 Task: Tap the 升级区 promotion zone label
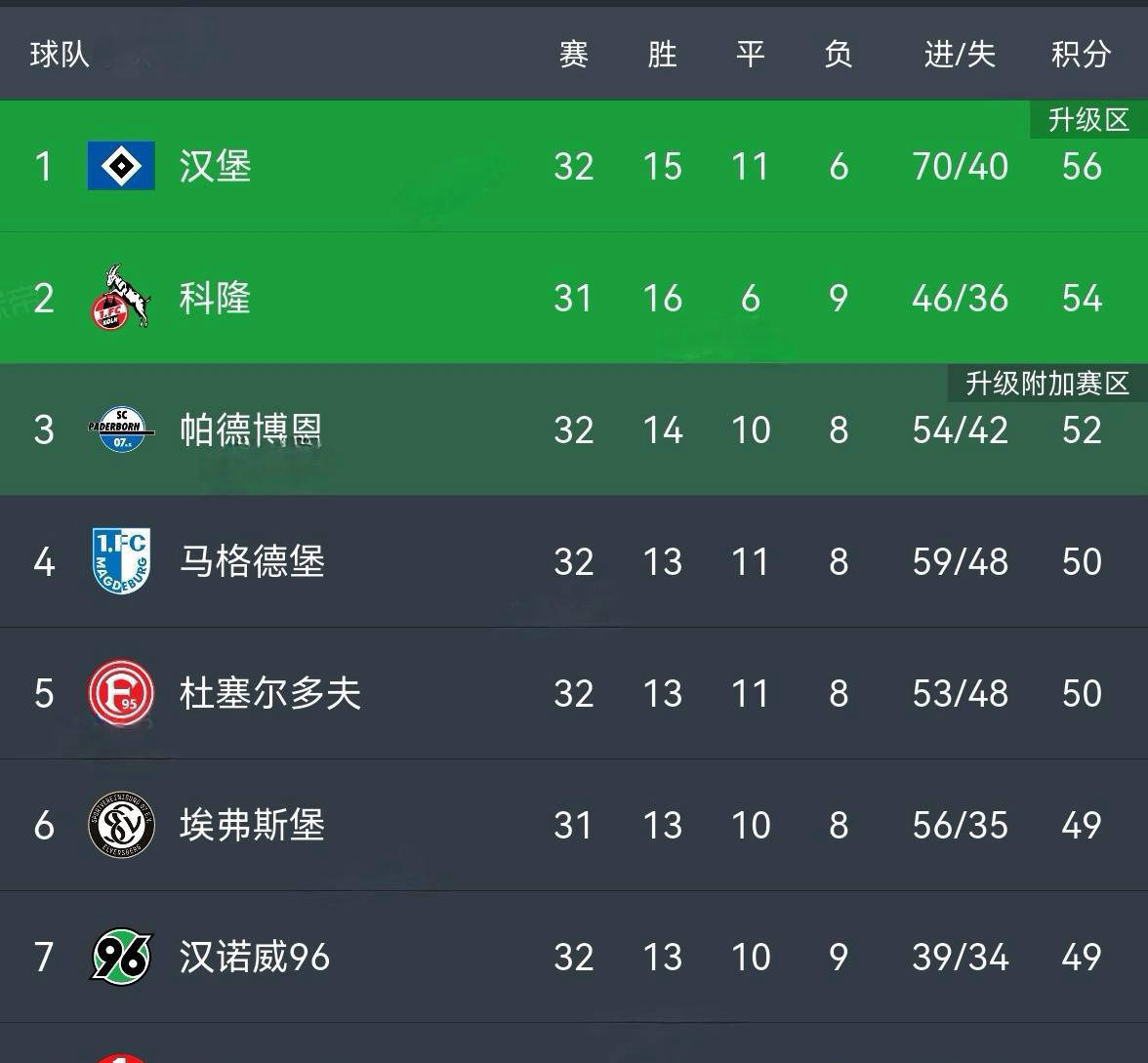click(x=1088, y=119)
